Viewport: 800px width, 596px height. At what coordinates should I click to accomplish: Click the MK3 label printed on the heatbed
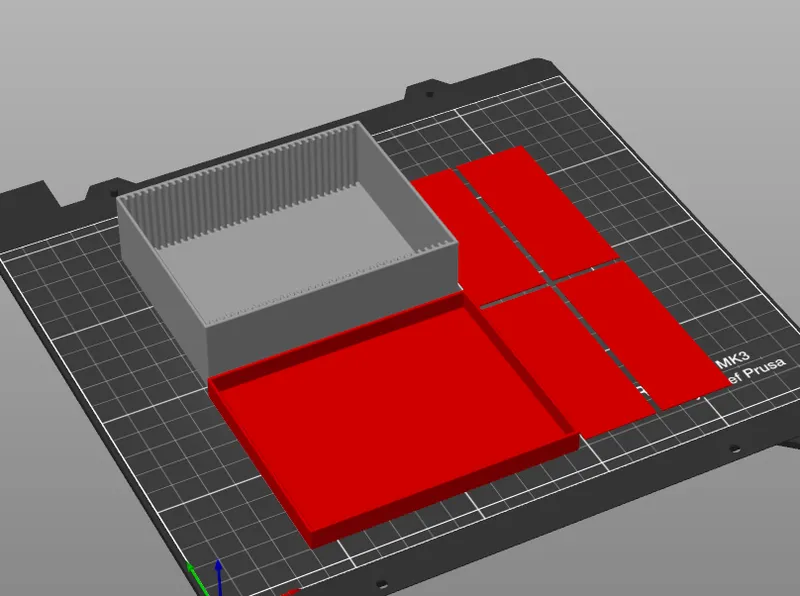click(736, 358)
